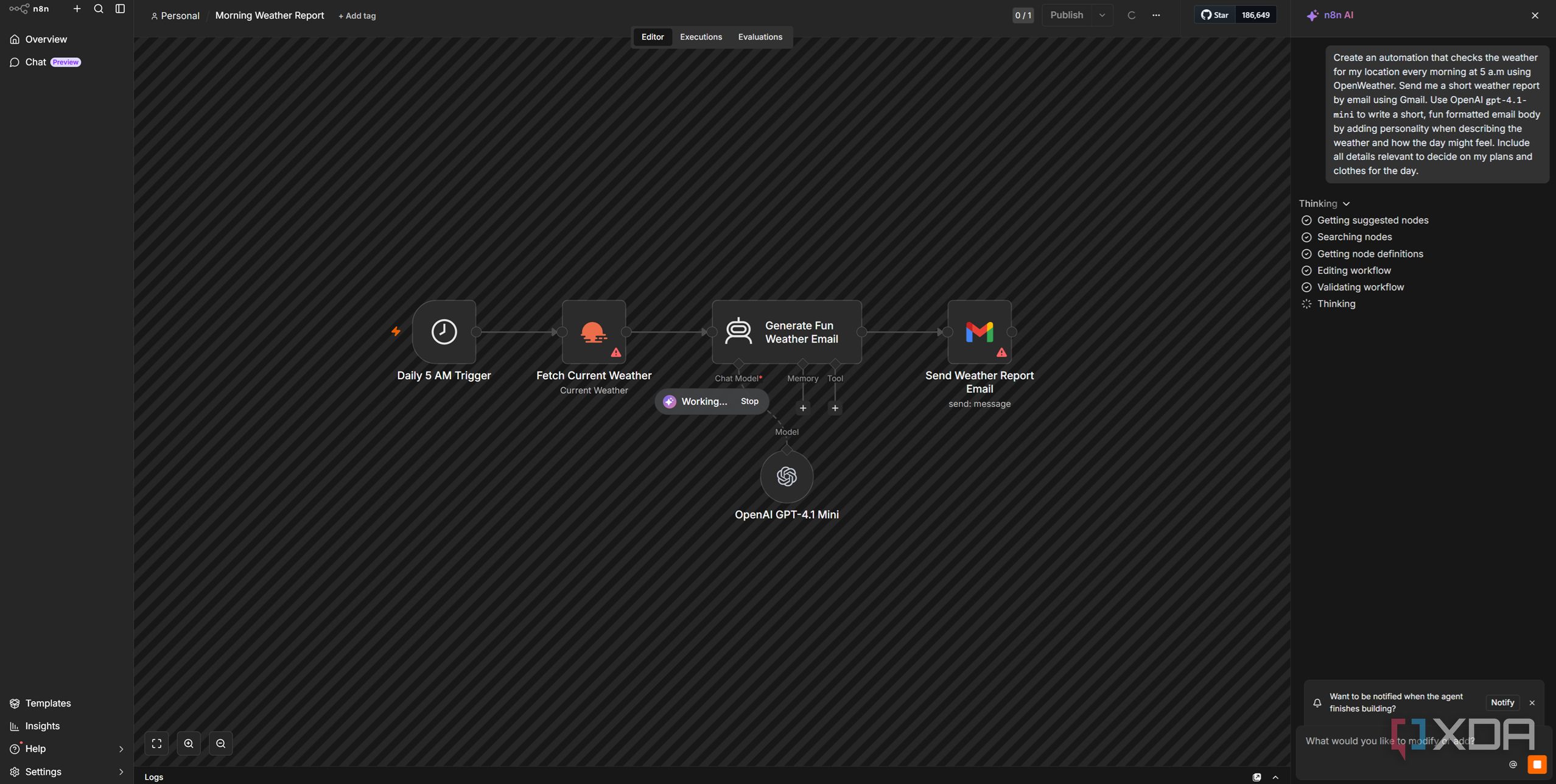Select the OpenAI GPT-4.1 Mini model node
Image resolution: width=1556 pixels, height=784 pixels.
[x=787, y=477]
